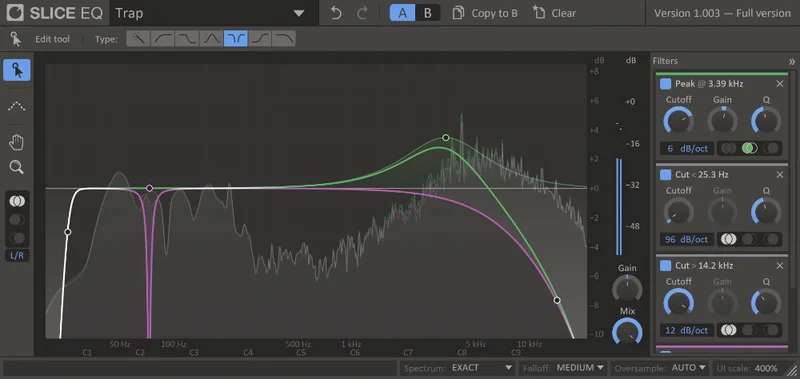Click the Cut < 25.3 Hz Cutoff knob
This screenshot has height=379, width=800.
pyautogui.click(x=678, y=212)
